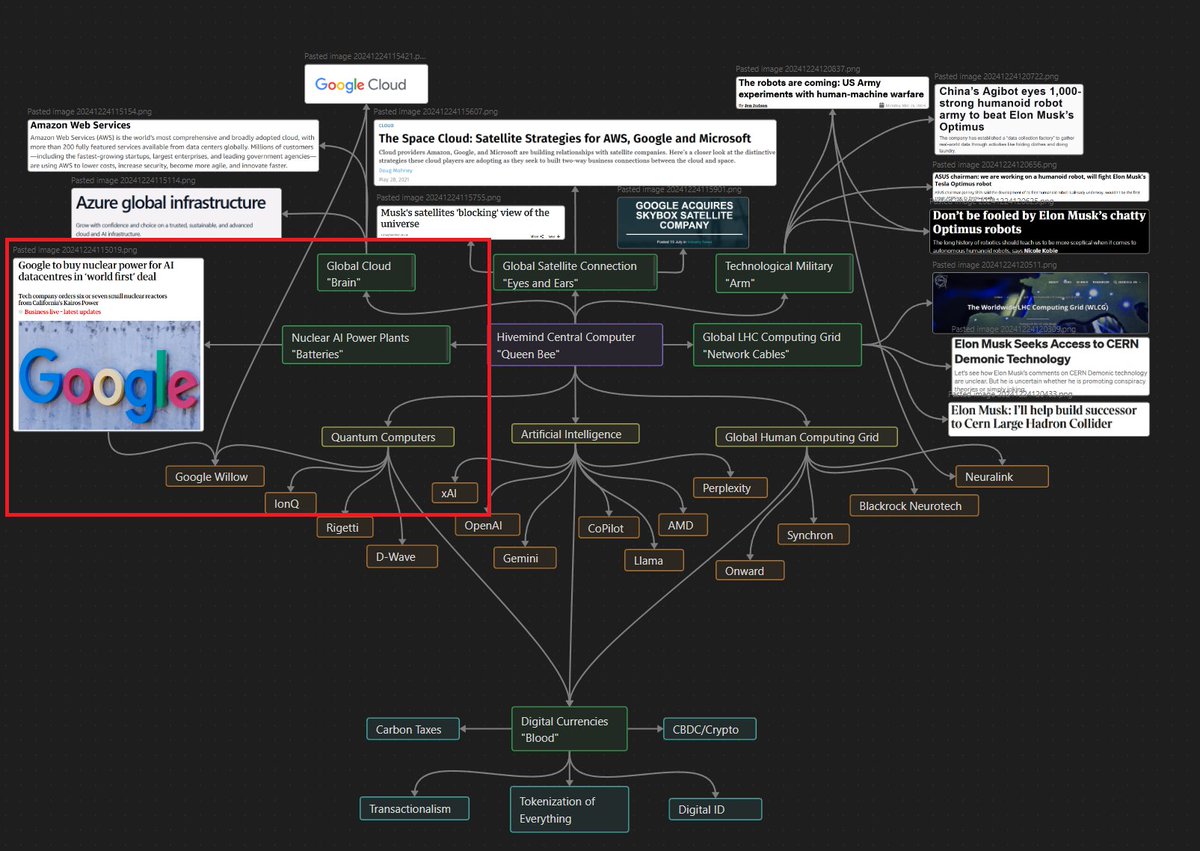Select the Tokenization of Everything node

tap(569, 810)
